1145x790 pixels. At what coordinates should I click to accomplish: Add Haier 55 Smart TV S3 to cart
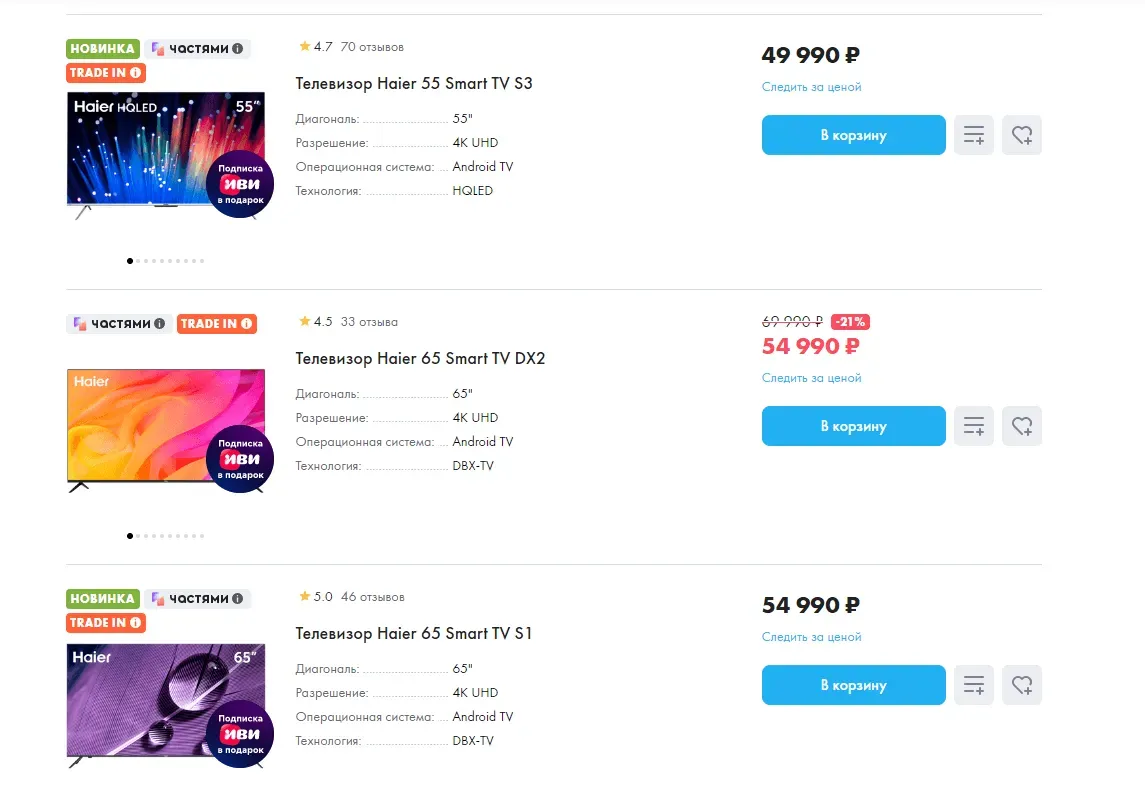coord(853,135)
